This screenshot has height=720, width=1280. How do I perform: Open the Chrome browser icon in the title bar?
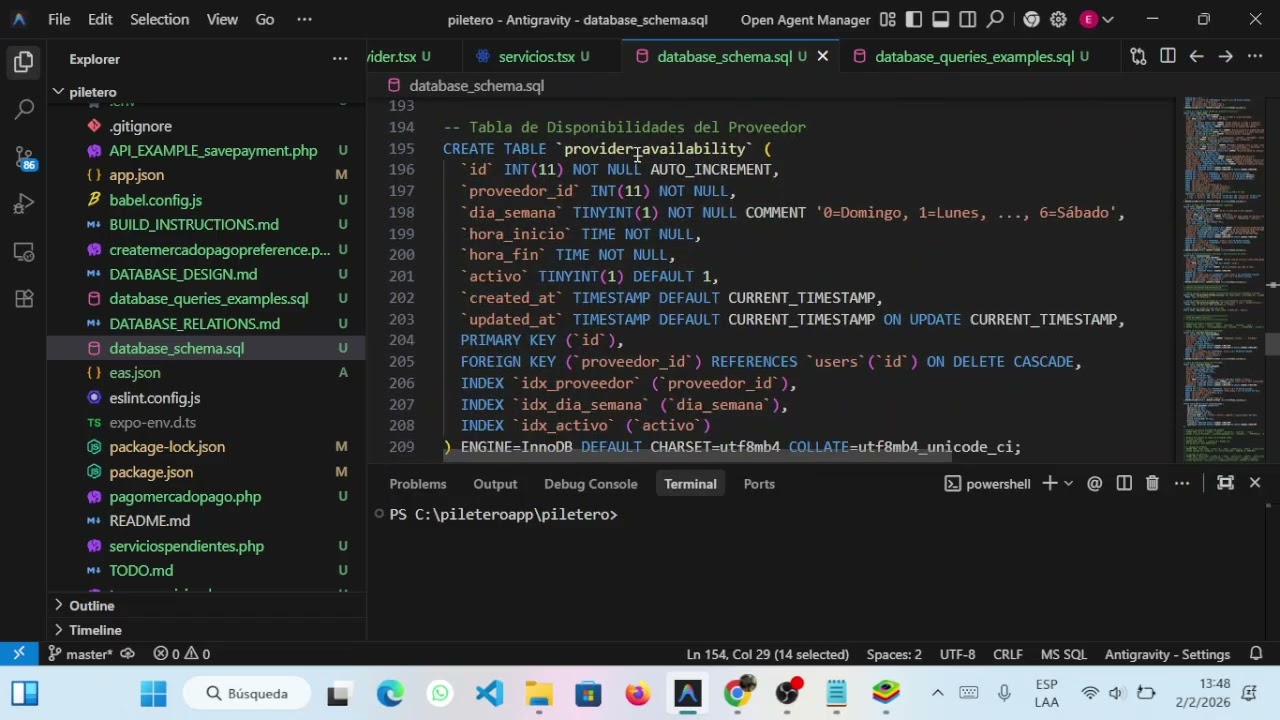tap(1031, 19)
